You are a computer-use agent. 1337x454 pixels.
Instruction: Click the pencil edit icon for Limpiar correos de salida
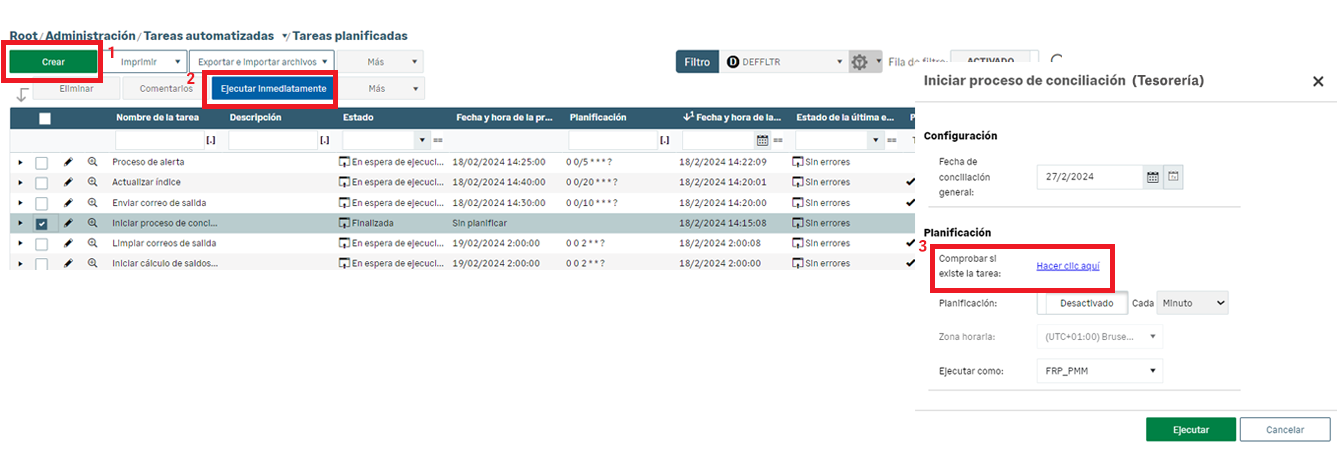pos(68,243)
